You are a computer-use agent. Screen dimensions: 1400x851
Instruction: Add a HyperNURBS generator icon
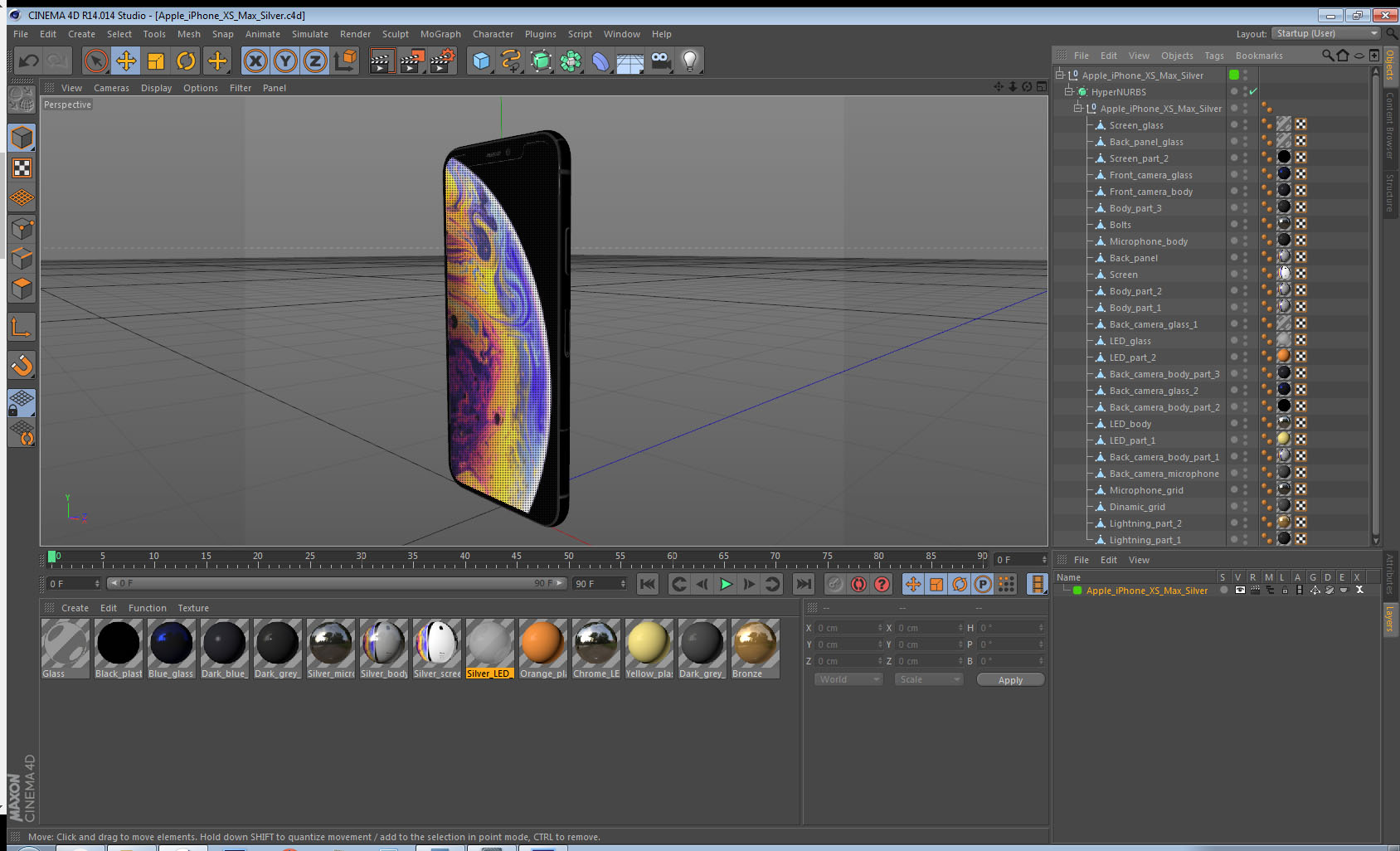541,61
